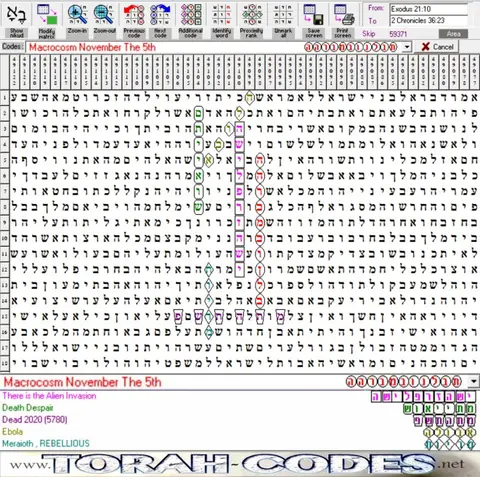
Task: Click Hebrew letters beside 'Alien Invasion' entry
Action: pos(423,397)
